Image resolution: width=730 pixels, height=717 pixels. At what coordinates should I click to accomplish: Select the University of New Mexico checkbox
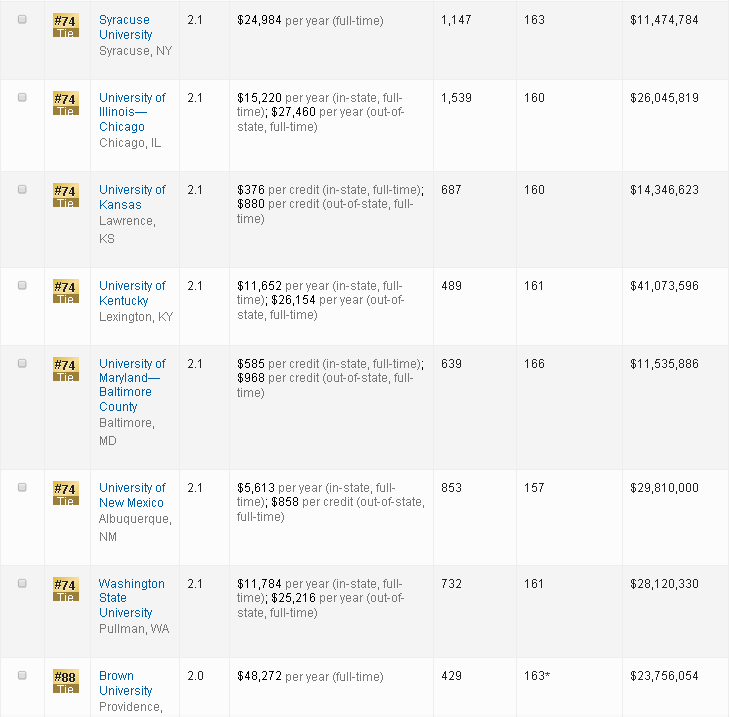click(x=23, y=487)
